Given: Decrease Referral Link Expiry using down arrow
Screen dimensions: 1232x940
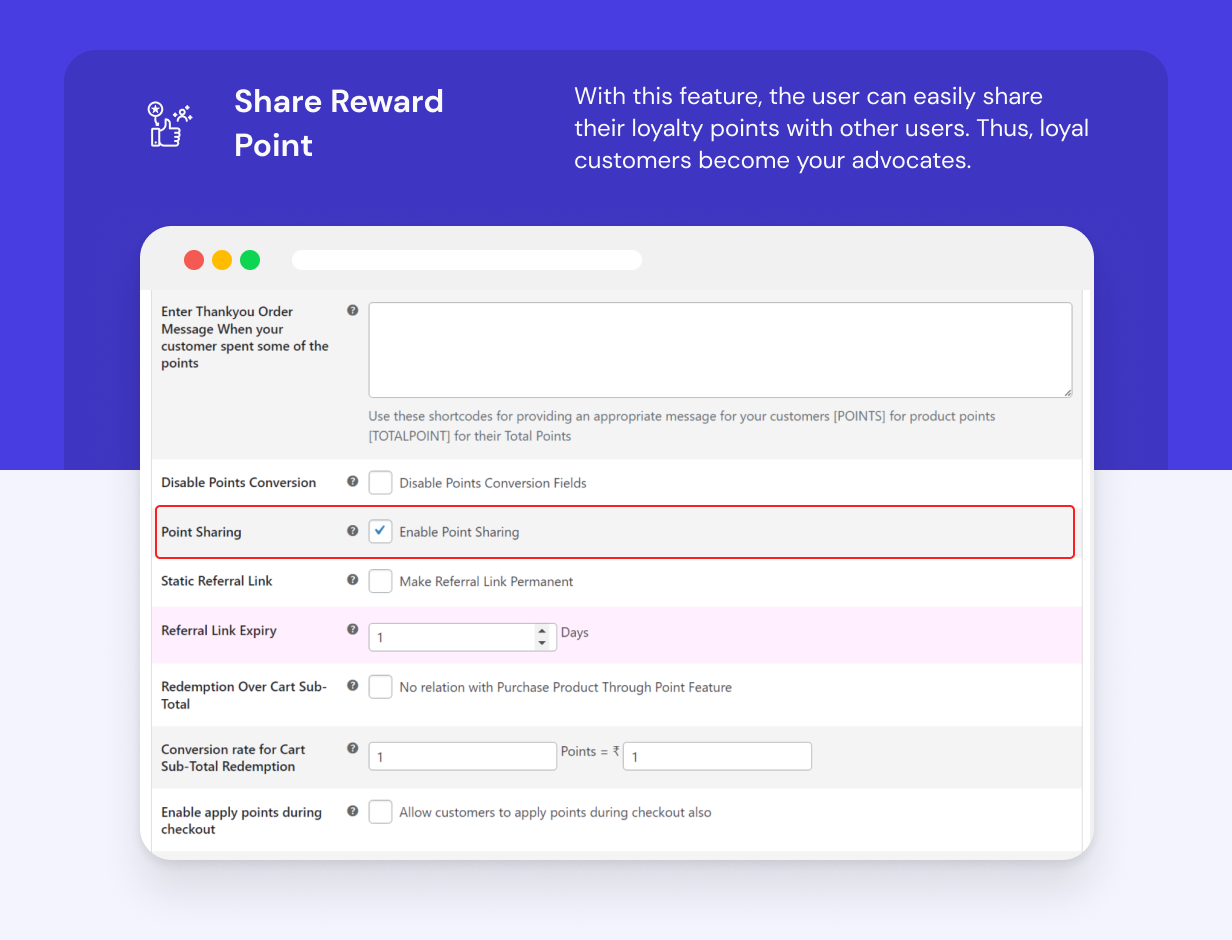Looking at the screenshot, I should coord(543,642).
